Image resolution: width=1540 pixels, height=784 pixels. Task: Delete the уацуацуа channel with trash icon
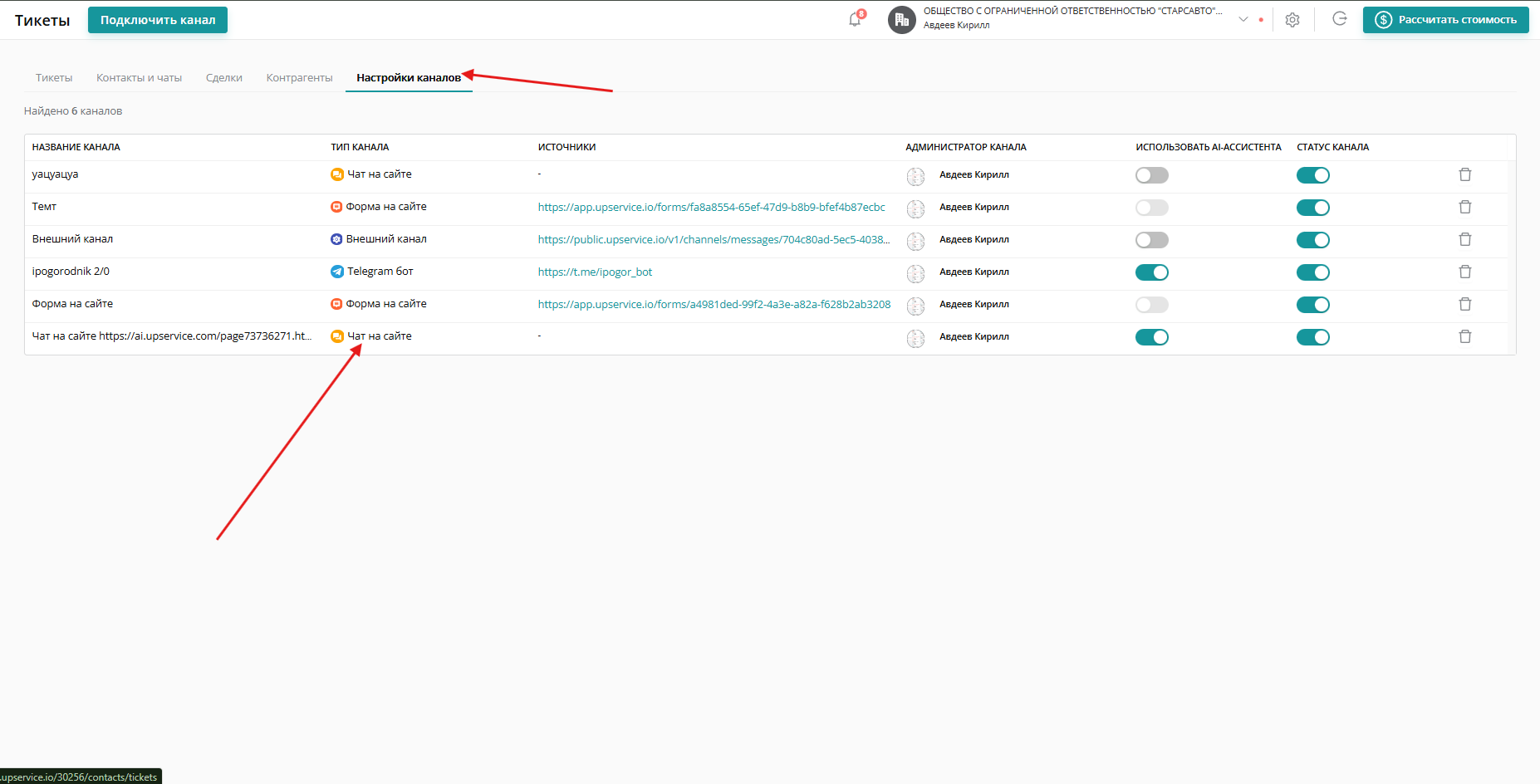pyautogui.click(x=1465, y=174)
